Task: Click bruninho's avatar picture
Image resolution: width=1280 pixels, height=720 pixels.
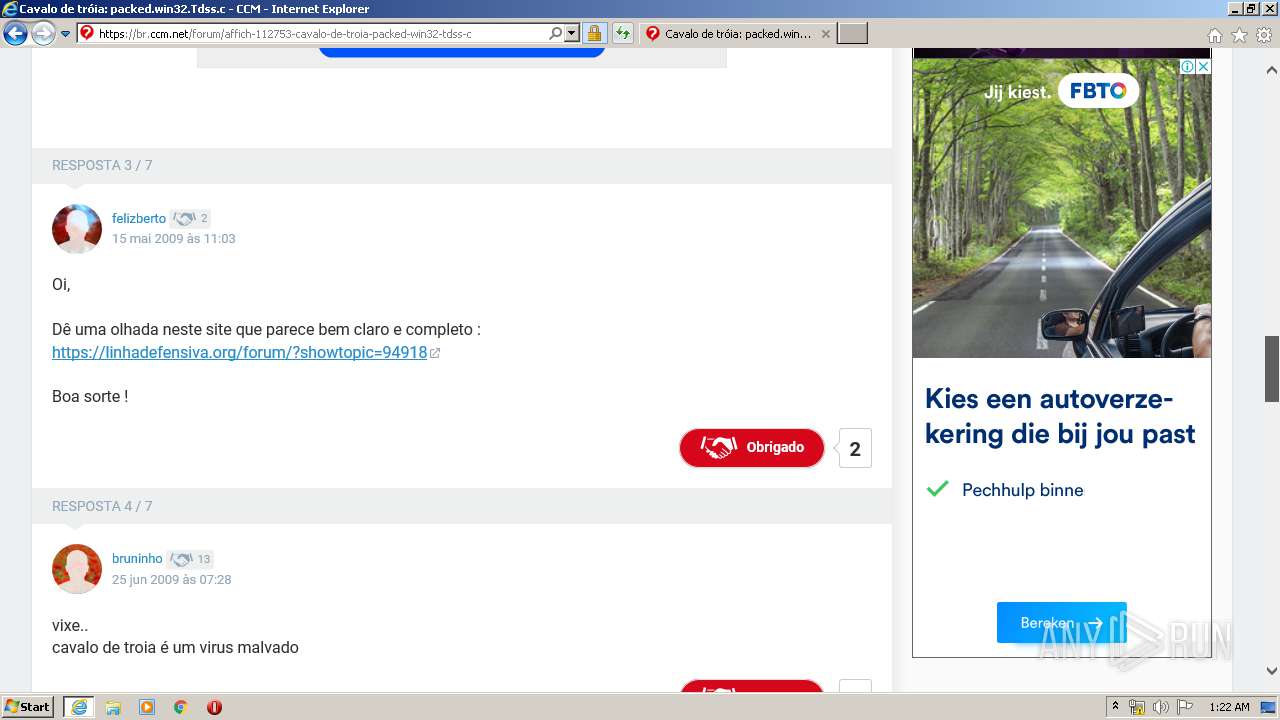Action: tap(77, 569)
